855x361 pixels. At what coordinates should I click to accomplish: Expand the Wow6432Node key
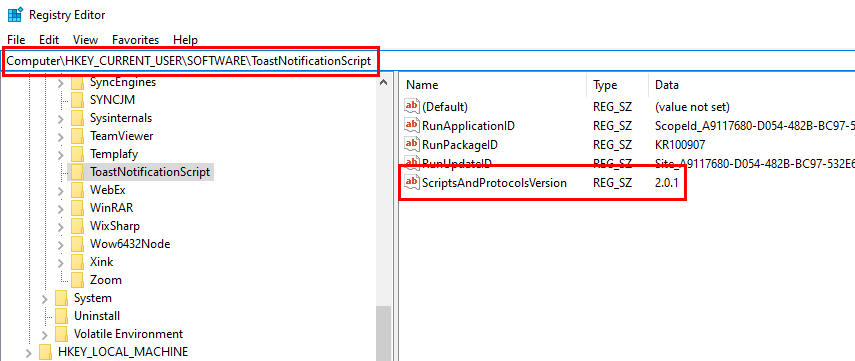(x=61, y=244)
